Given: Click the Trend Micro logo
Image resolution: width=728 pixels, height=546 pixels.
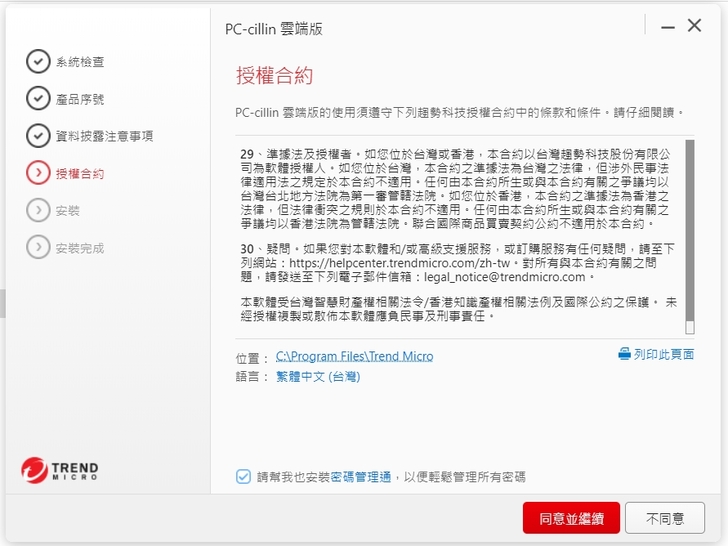Looking at the screenshot, I should tap(59, 470).
